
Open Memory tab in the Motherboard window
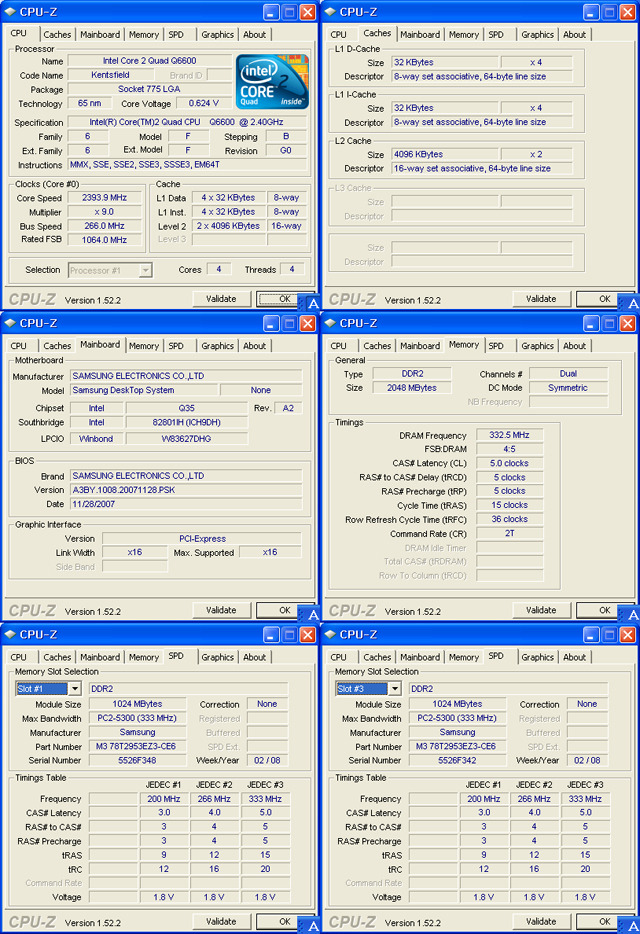click(144, 345)
